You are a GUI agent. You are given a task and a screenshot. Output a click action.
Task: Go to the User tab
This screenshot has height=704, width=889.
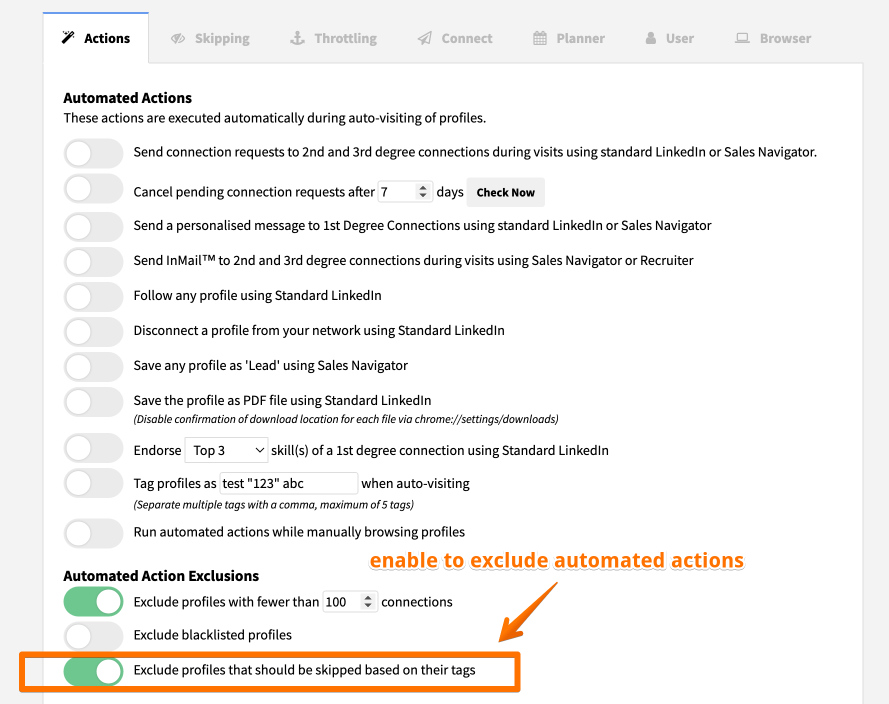(x=669, y=38)
